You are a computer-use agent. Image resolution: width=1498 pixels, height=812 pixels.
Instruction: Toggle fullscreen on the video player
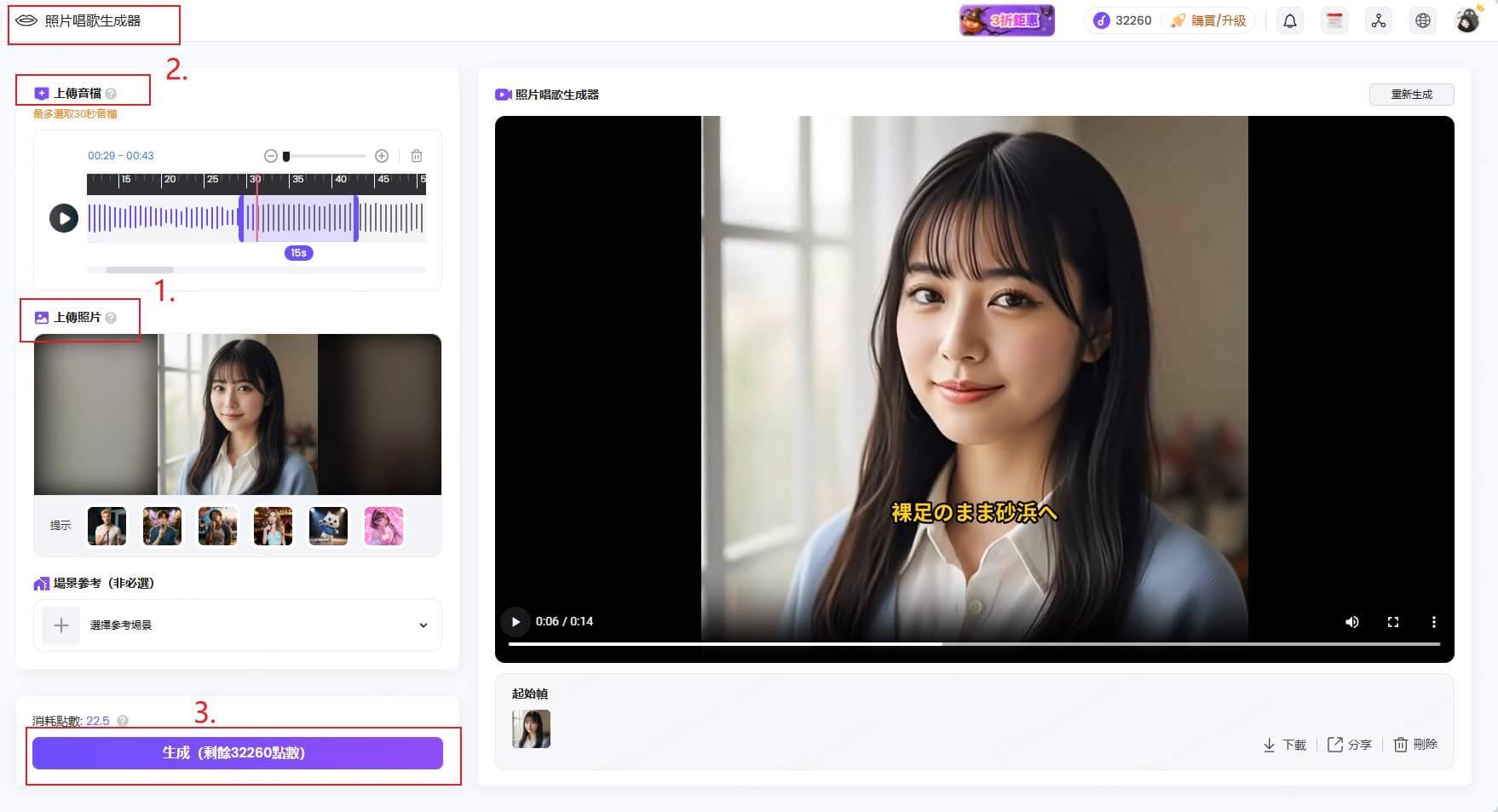[1393, 622]
